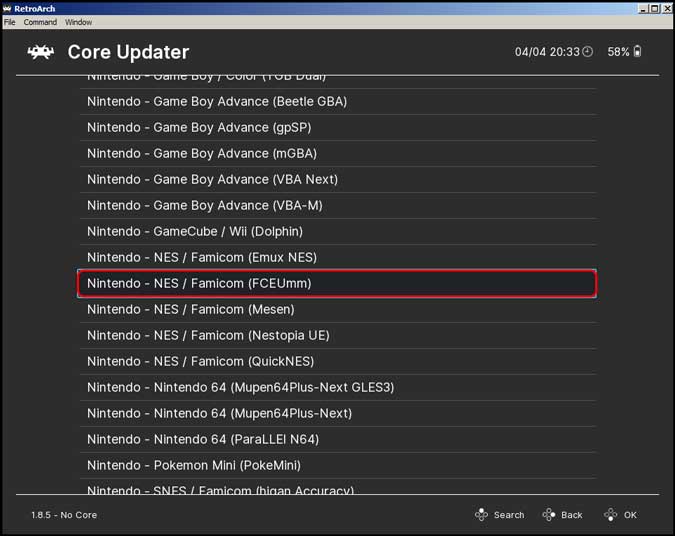675x536 pixels.
Task: Open the Command menu
Action: pyautogui.click(x=40, y=22)
